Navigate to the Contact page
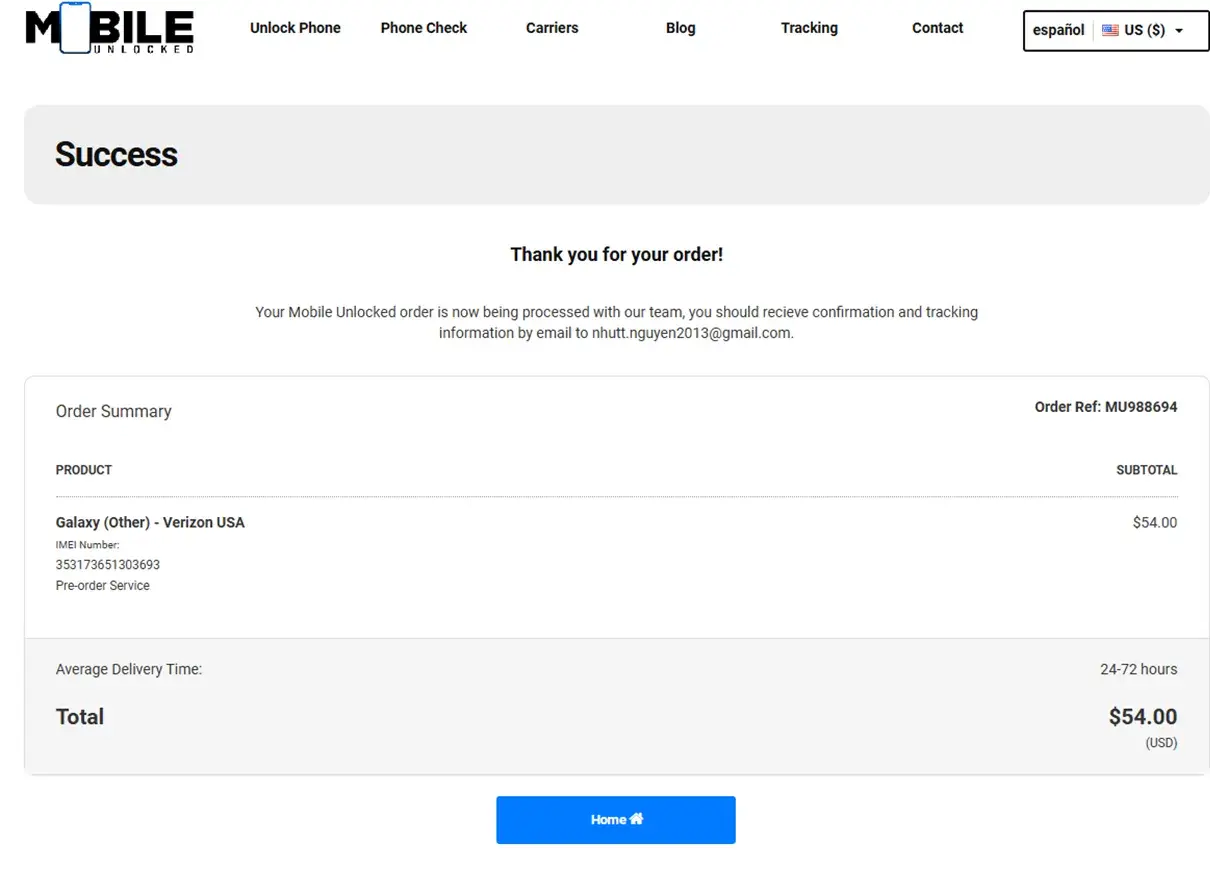This screenshot has height=869, width=1210. [937, 28]
